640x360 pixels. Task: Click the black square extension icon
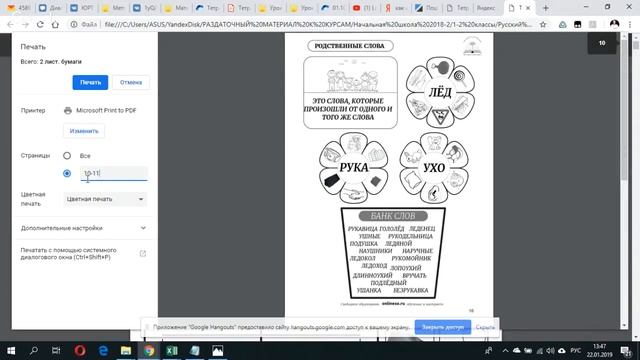coord(578,24)
